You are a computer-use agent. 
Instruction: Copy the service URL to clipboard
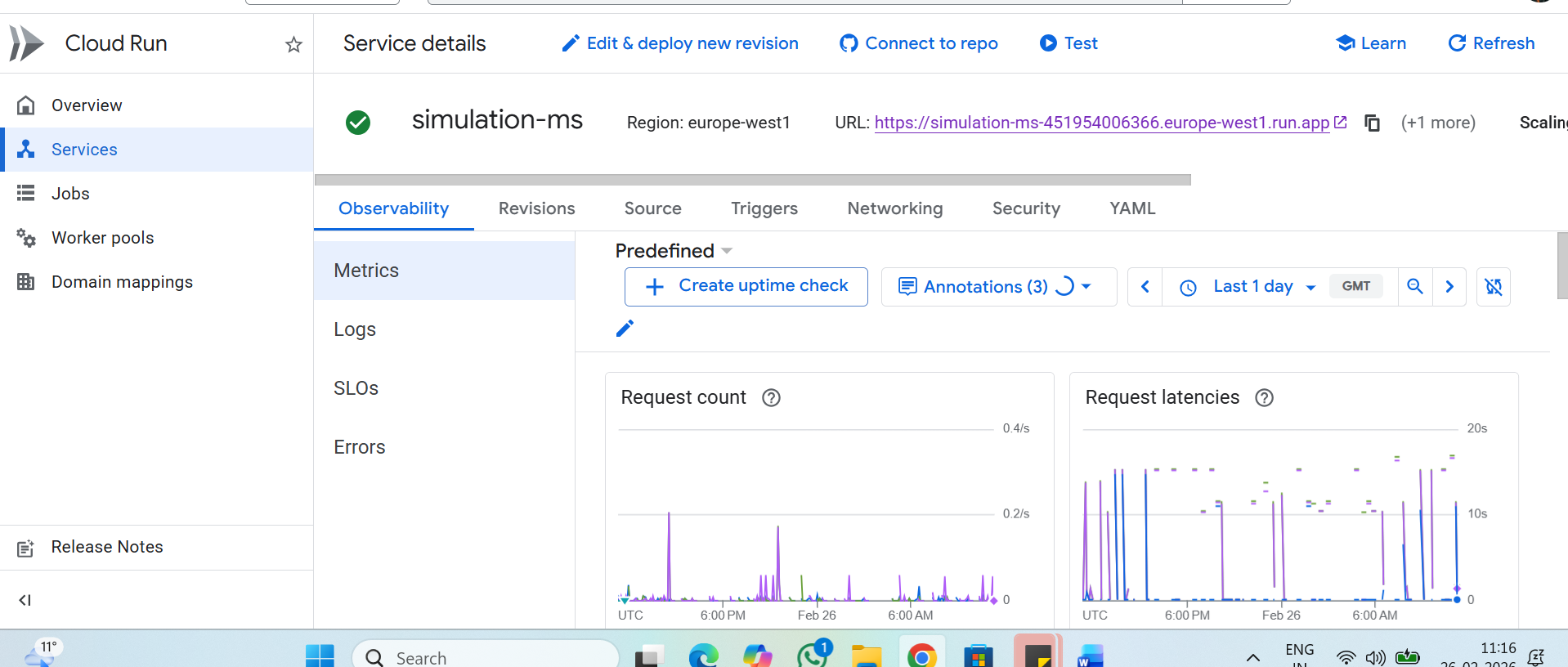[1373, 123]
